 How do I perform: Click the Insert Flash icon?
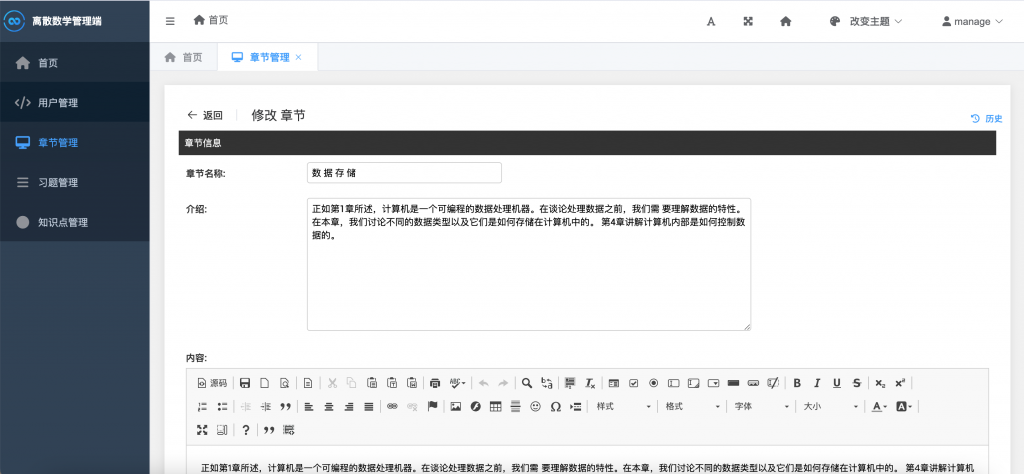(x=475, y=406)
